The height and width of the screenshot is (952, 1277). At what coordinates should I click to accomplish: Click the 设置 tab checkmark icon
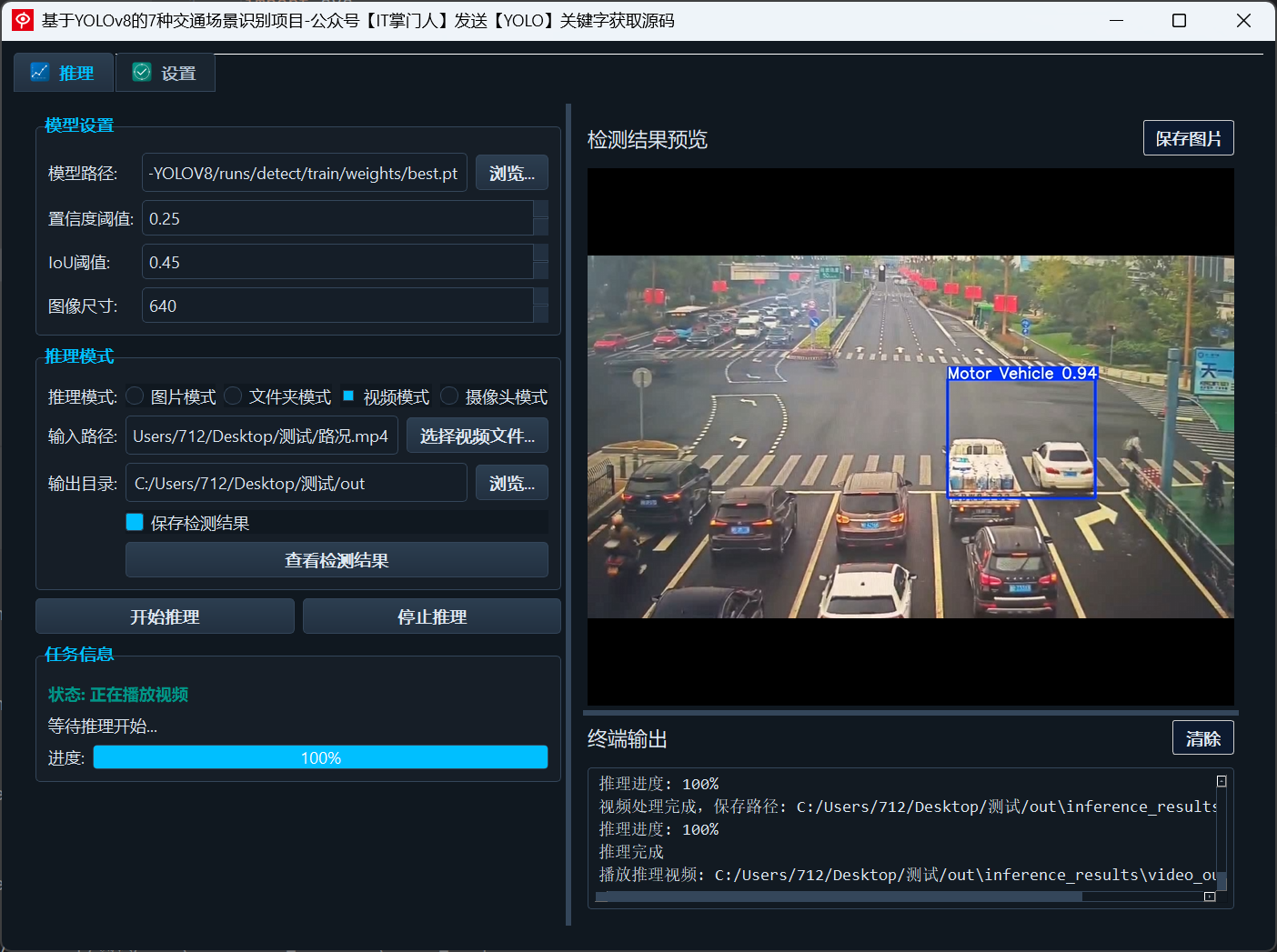click(142, 72)
